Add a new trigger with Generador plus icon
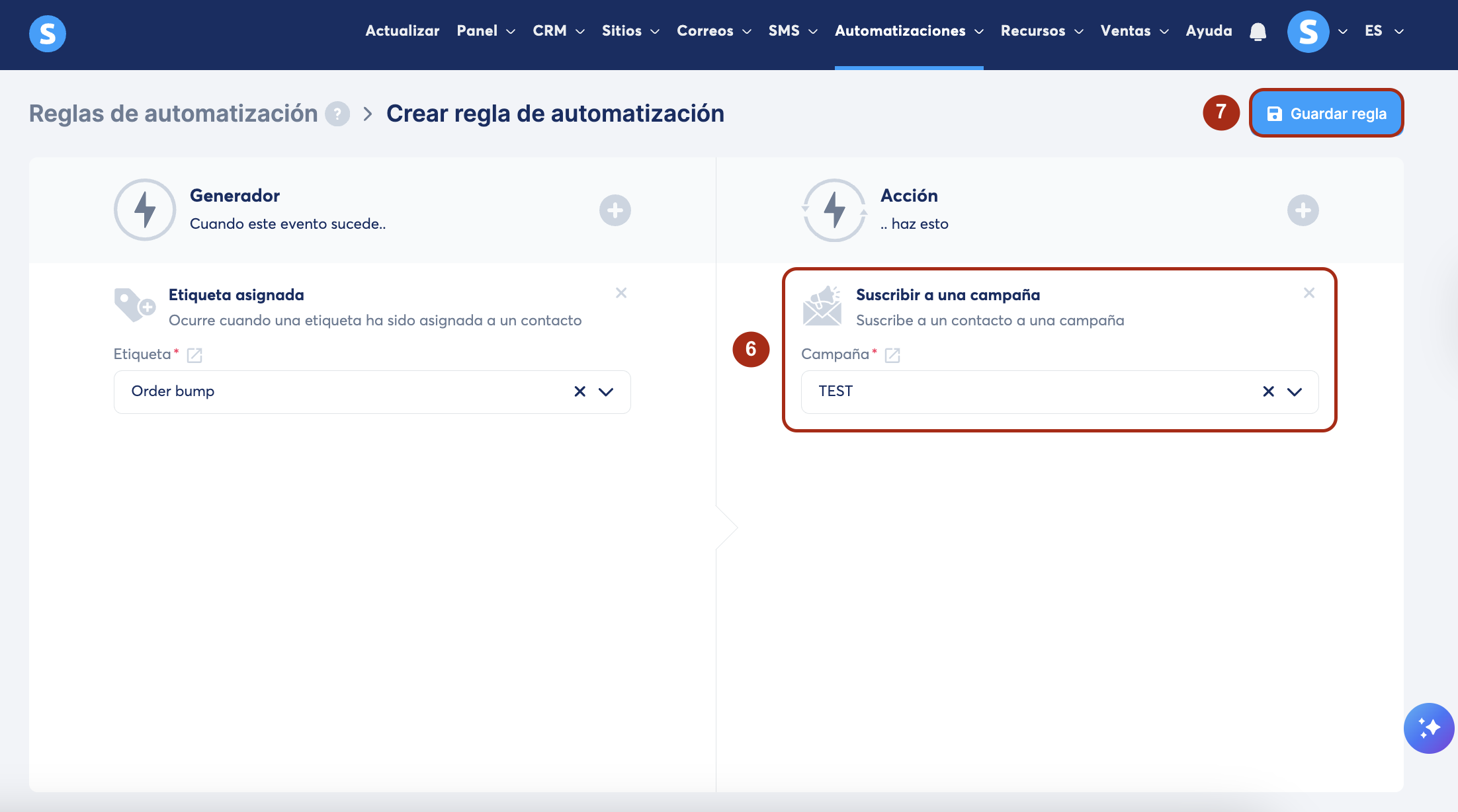The height and width of the screenshot is (812, 1458). (615, 210)
